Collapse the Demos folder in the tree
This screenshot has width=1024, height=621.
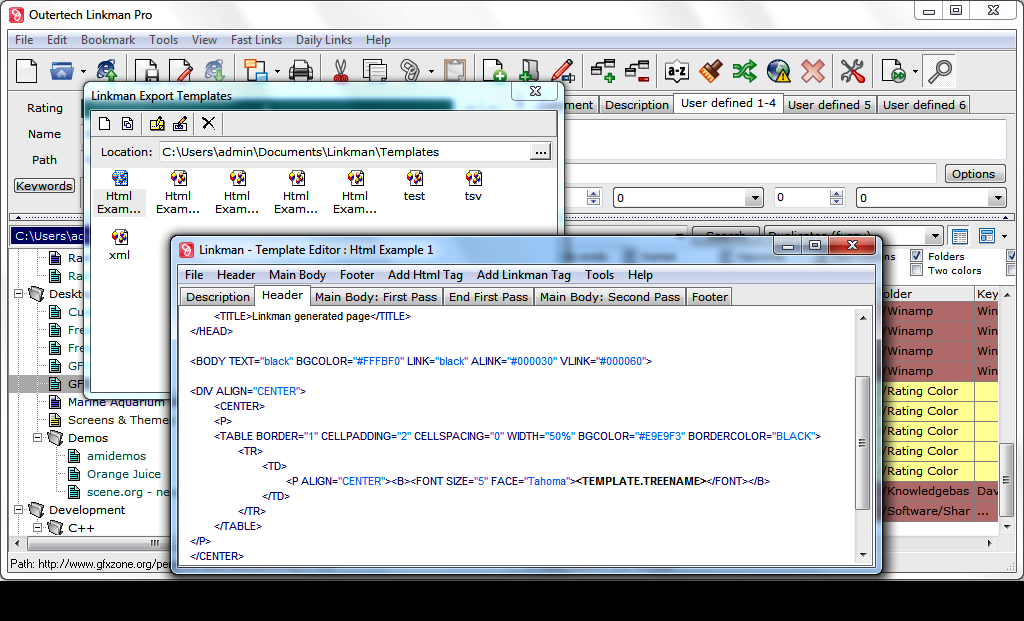click(38, 438)
